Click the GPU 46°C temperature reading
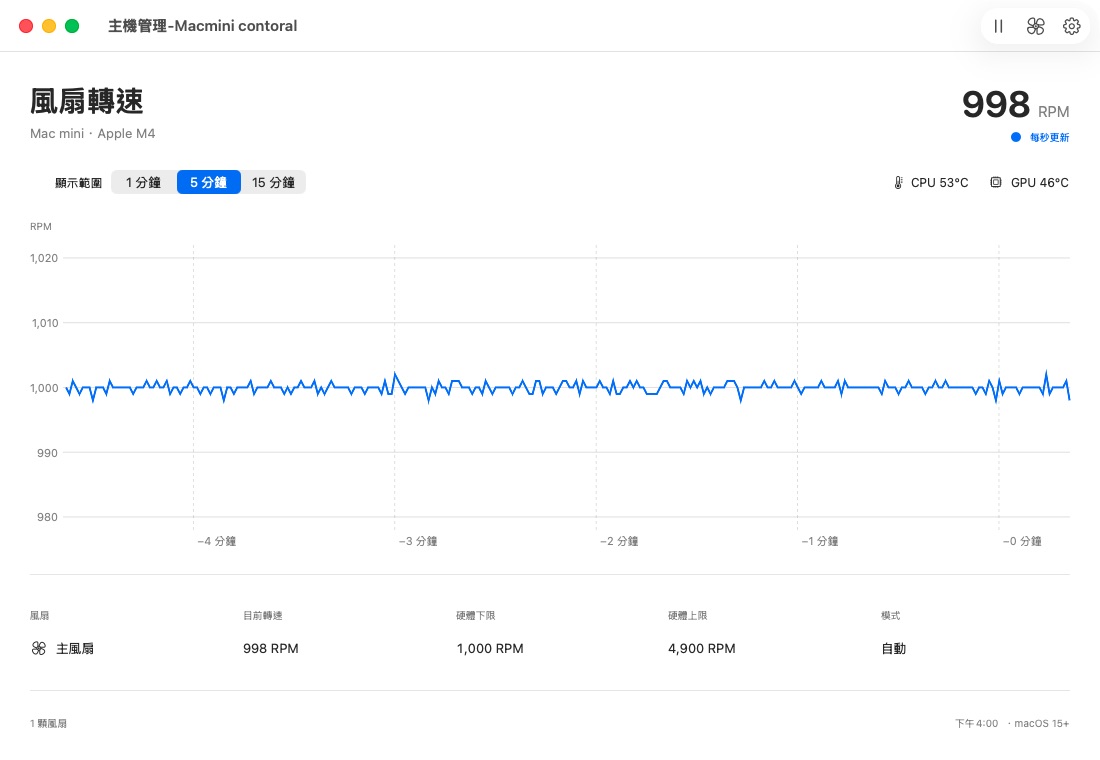Screen dimensions: 1100x760 tap(1039, 182)
